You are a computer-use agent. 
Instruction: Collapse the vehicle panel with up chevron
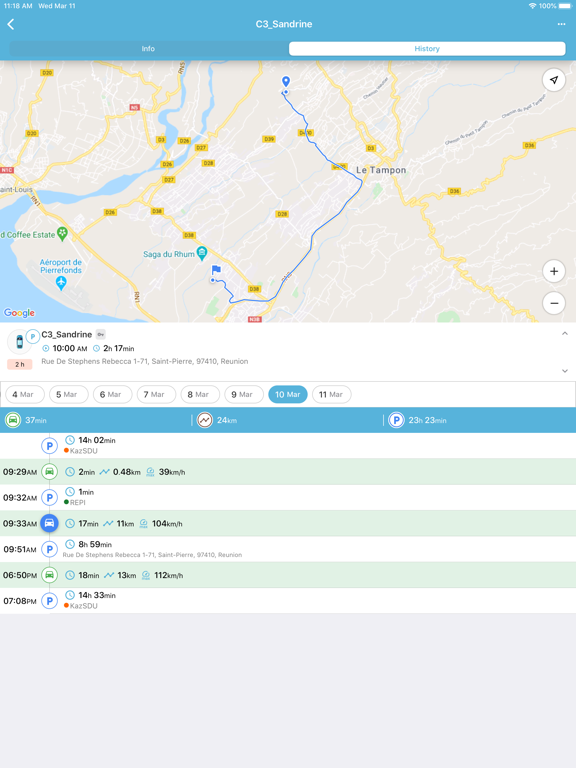click(565, 334)
